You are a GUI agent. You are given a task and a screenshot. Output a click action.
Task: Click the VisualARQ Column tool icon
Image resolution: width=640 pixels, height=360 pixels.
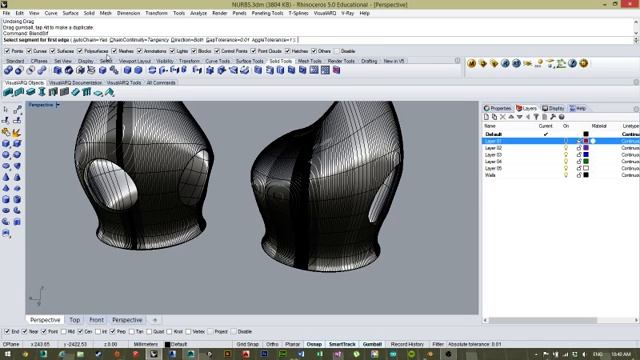(x=42, y=92)
